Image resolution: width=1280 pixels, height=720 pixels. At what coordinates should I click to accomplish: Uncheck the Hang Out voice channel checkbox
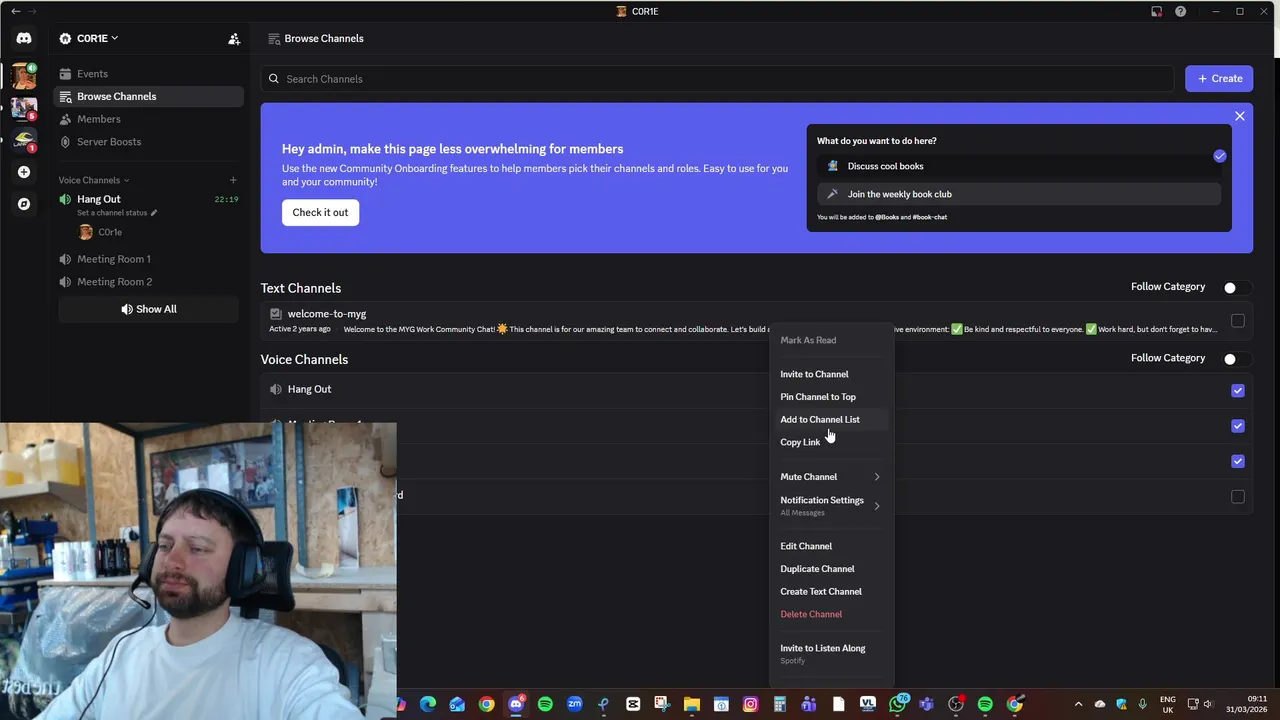point(1238,391)
